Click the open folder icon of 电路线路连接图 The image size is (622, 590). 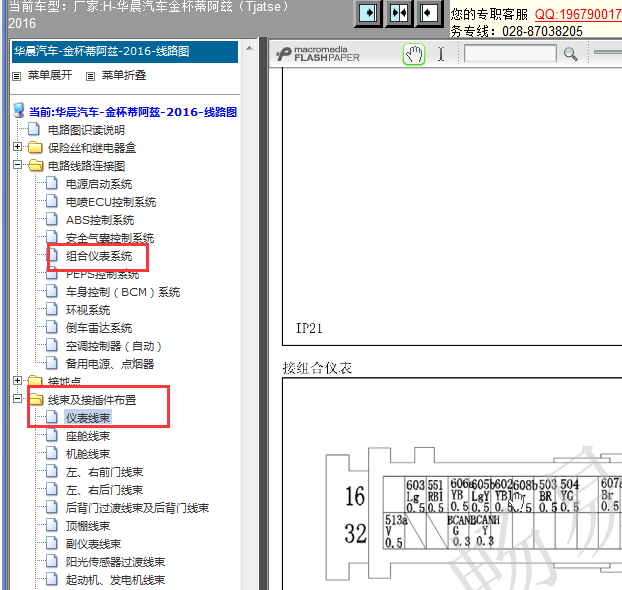pyautogui.click(x=35, y=165)
